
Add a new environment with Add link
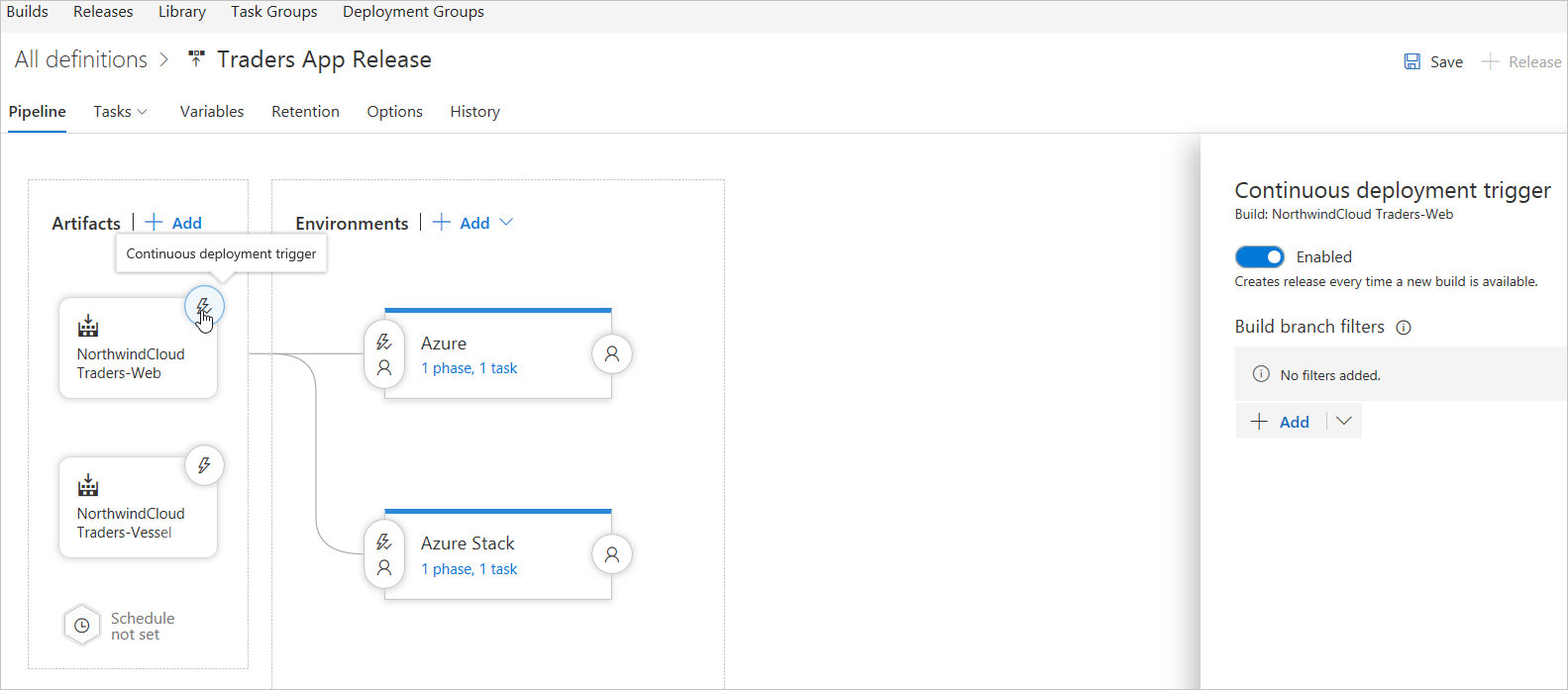[474, 223]
